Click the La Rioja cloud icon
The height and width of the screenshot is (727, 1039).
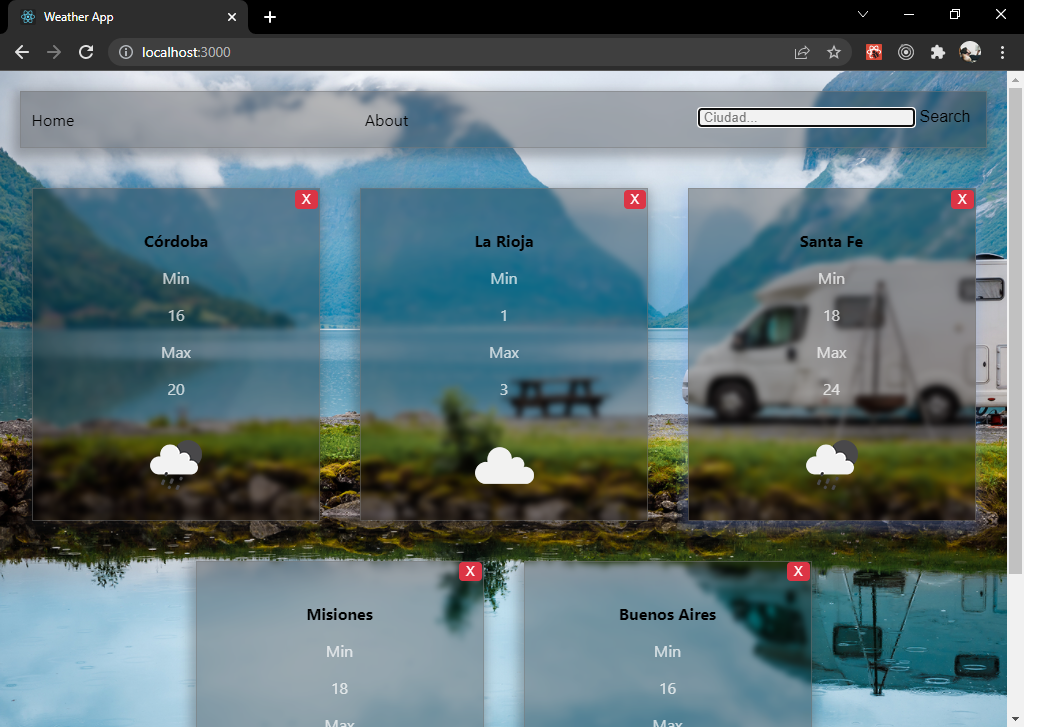[x=504, y=465]
